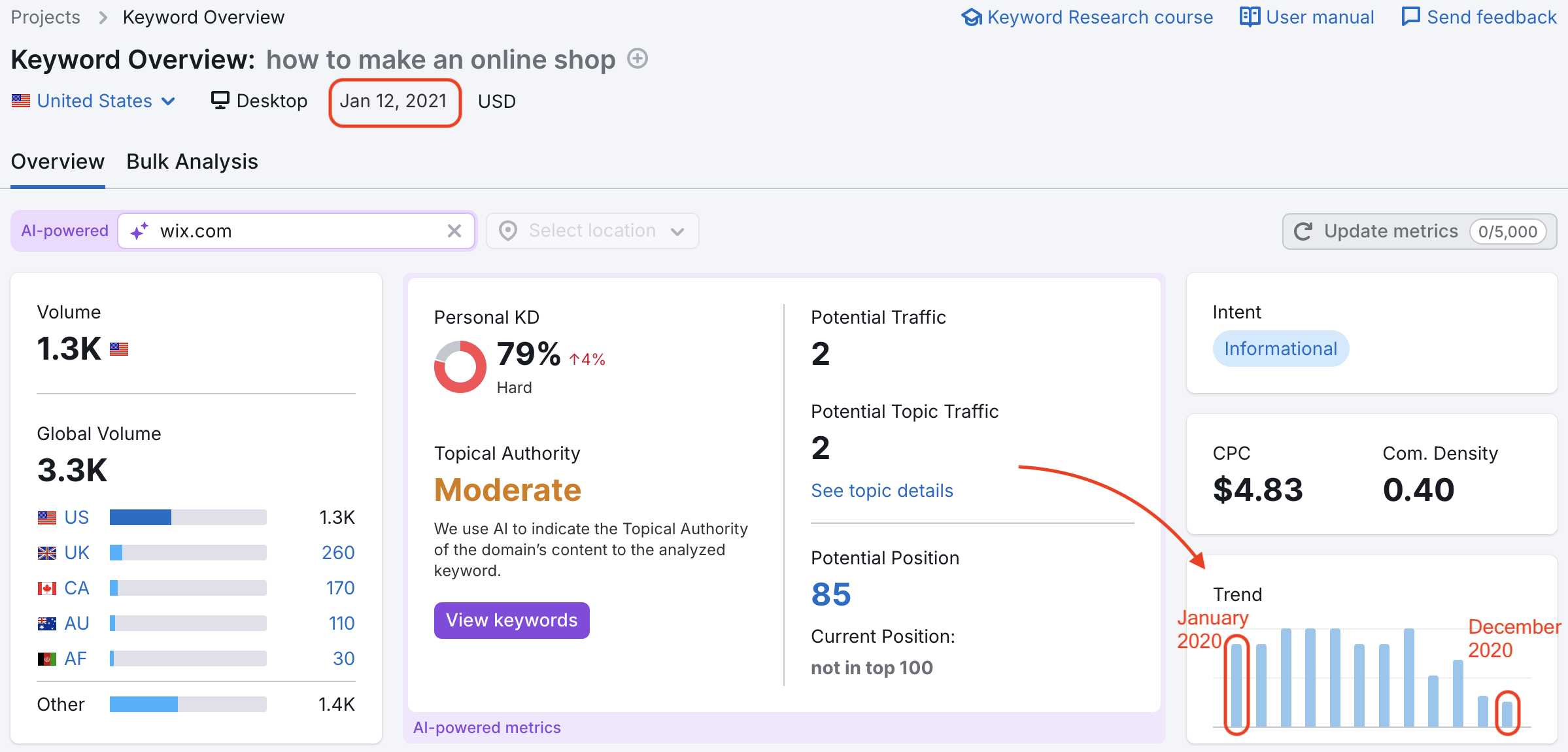The height and width of the screenshot is (752, 1568).
Task: Click the USD currency label
Action: tap(497, 101)
